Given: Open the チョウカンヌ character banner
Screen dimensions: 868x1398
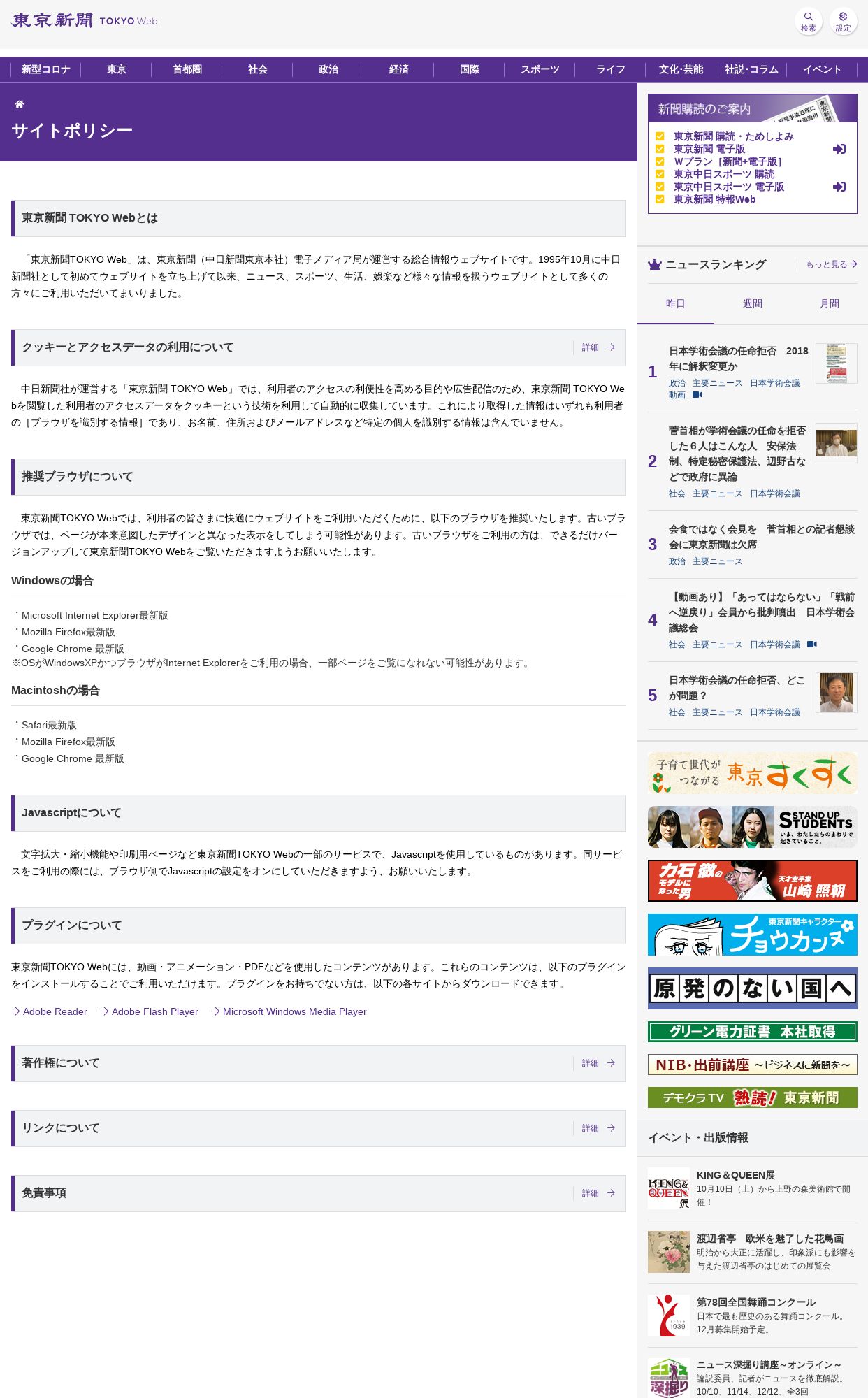Looking at the screenshot, I should tap(753, 935).
